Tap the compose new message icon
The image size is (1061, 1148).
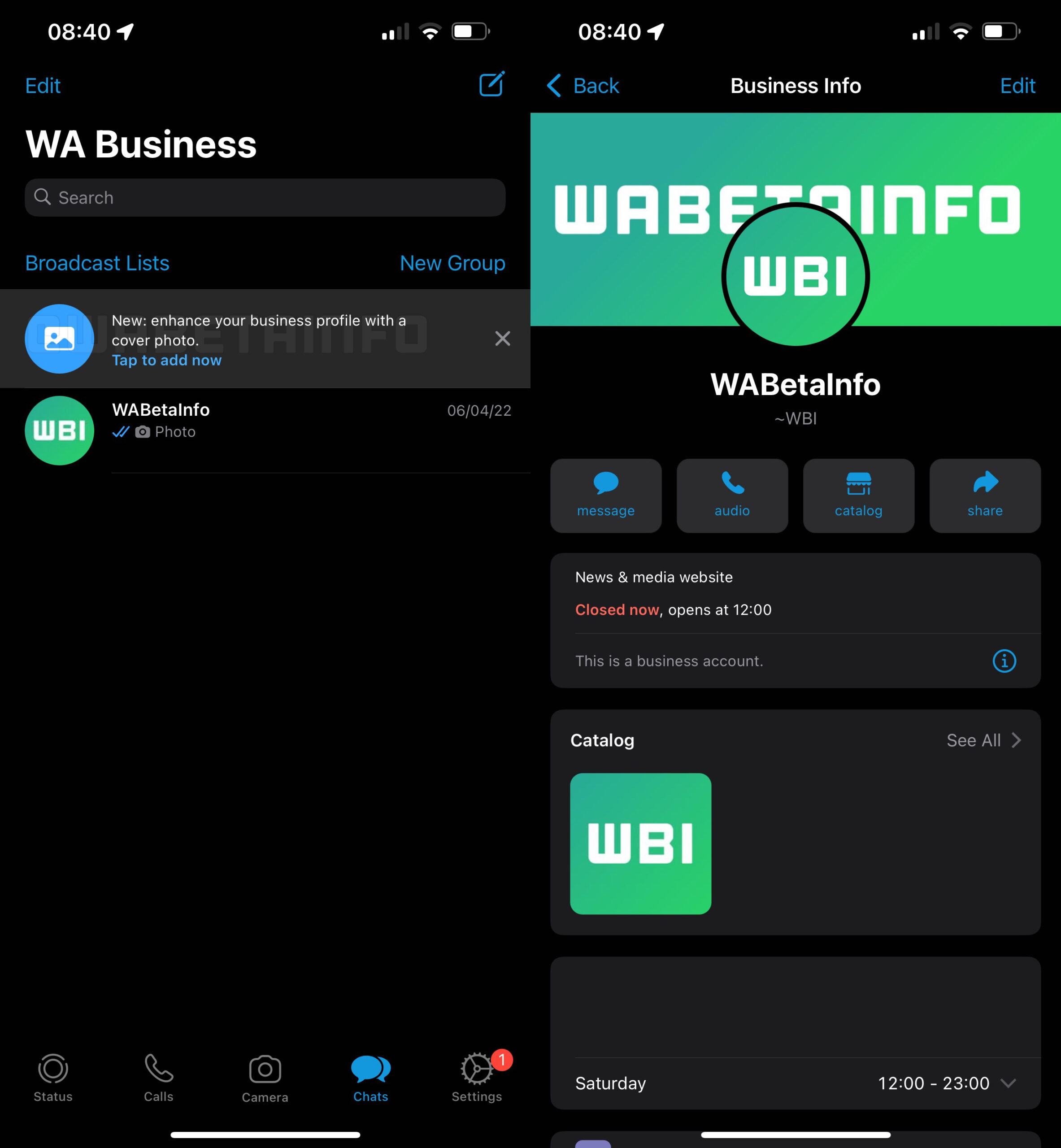[492, 84]
